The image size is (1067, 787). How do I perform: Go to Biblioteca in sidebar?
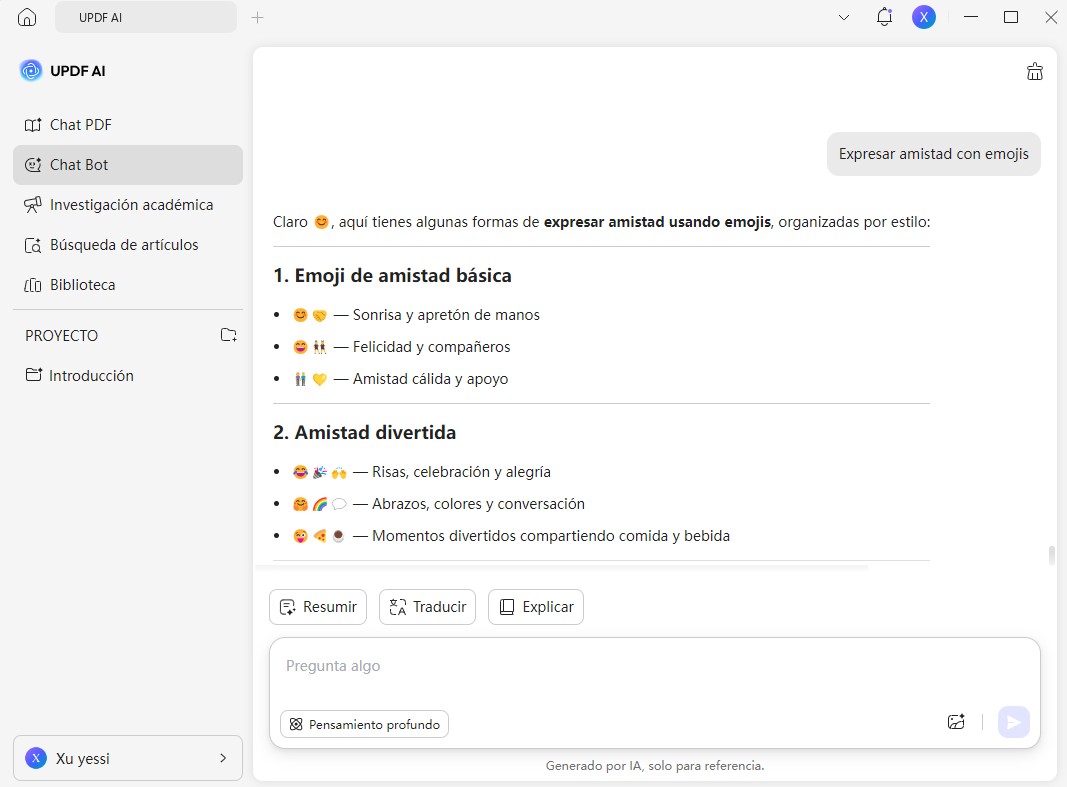click(82, 285)
